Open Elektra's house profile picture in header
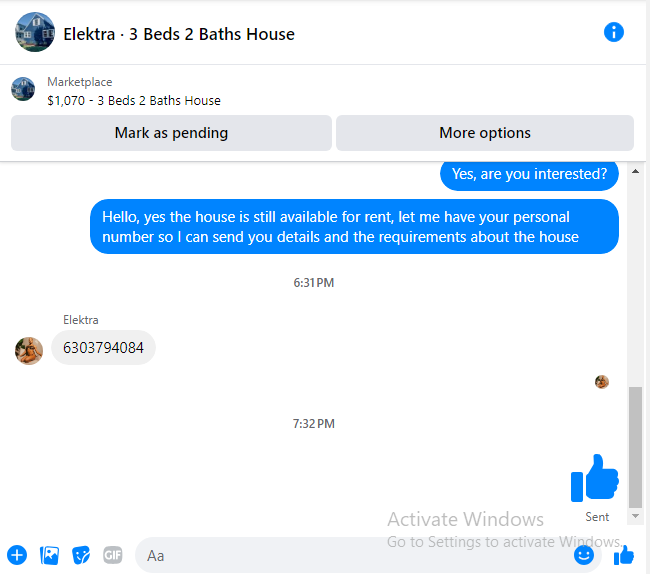Image resolution: width=650 pixels, height=574 pixels. click(35, 32)
